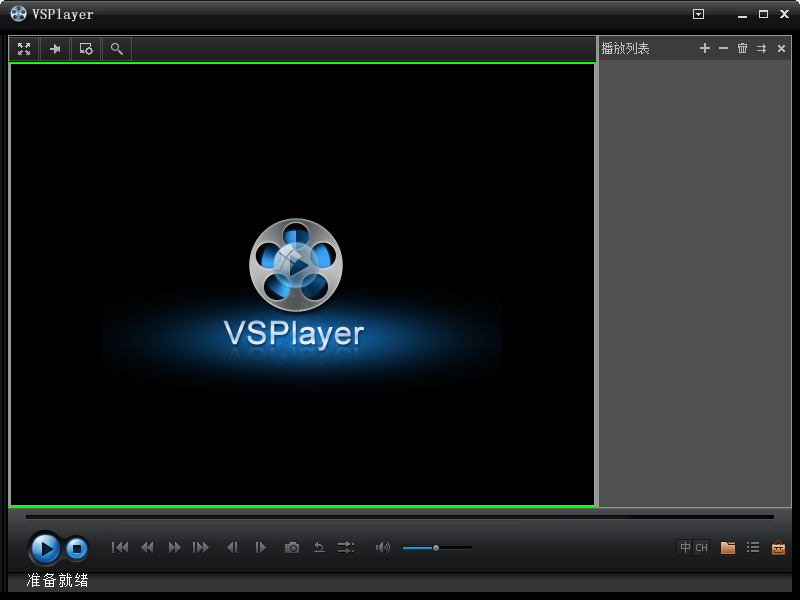Viewport: 800px width, 600px height.
Task: Adjust the volume slider
Action: (x=437, y=547)
